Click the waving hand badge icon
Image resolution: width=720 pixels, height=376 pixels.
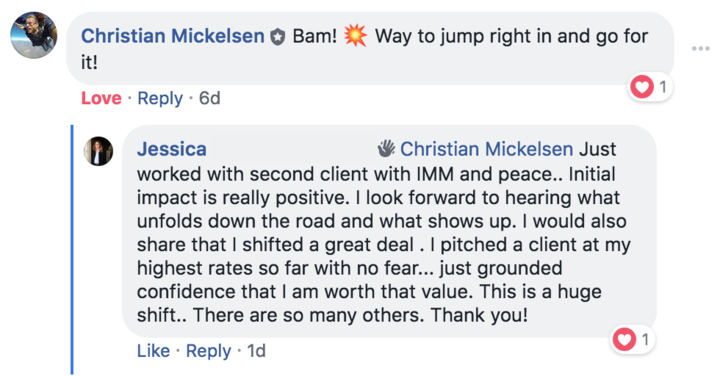(x=386, y=149)
